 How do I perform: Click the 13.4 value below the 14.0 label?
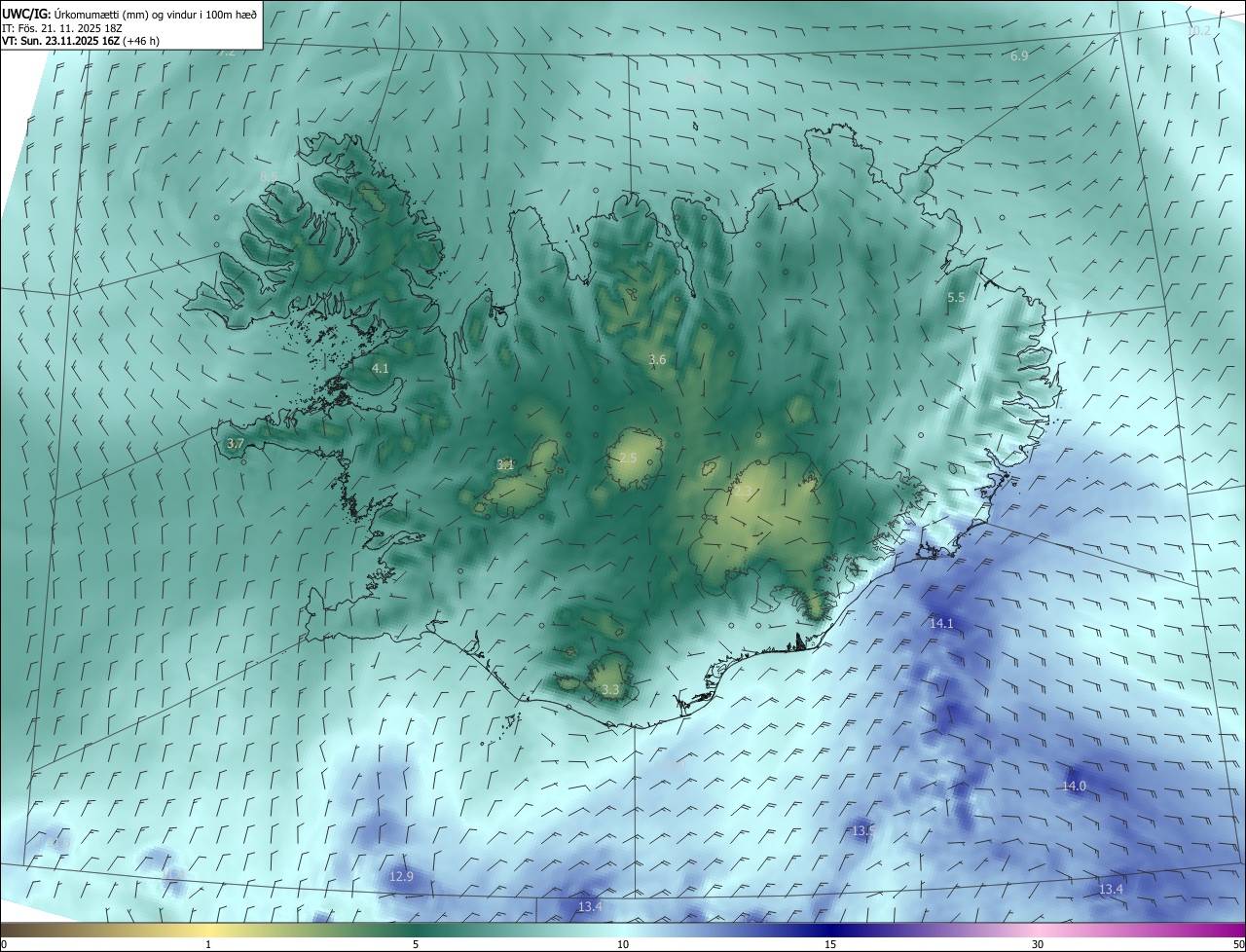click(1111, 890)
